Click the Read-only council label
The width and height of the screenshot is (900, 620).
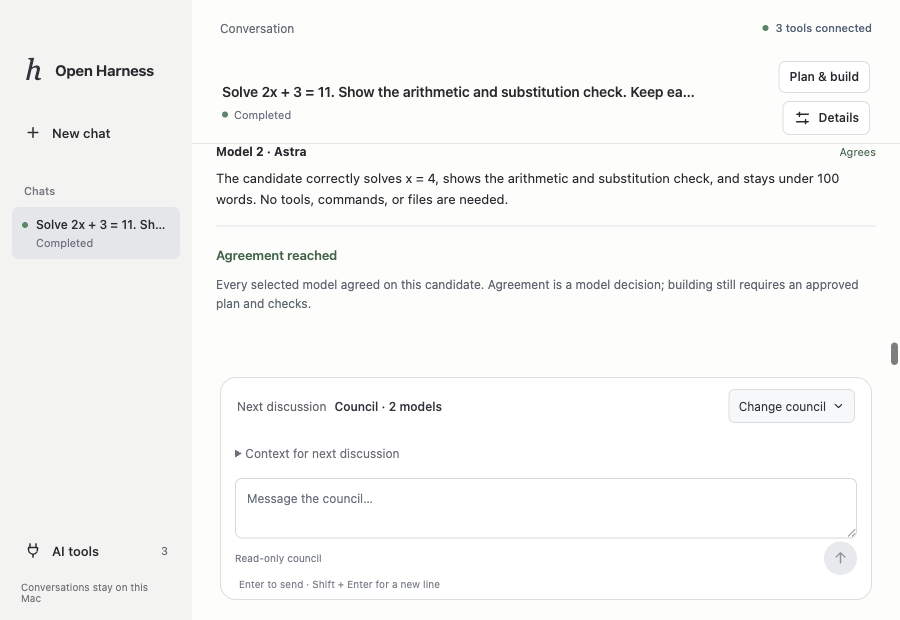(x=278, y=559)
